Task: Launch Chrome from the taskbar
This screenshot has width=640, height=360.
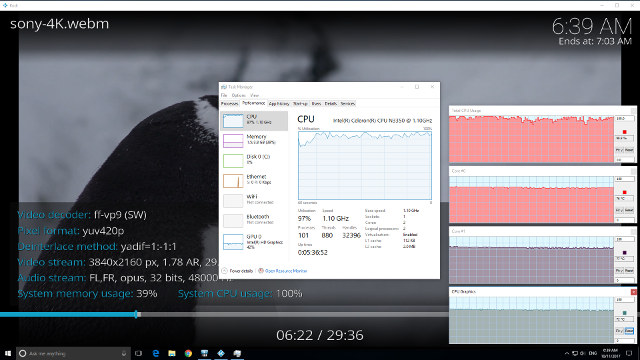Action: point(188,353)
